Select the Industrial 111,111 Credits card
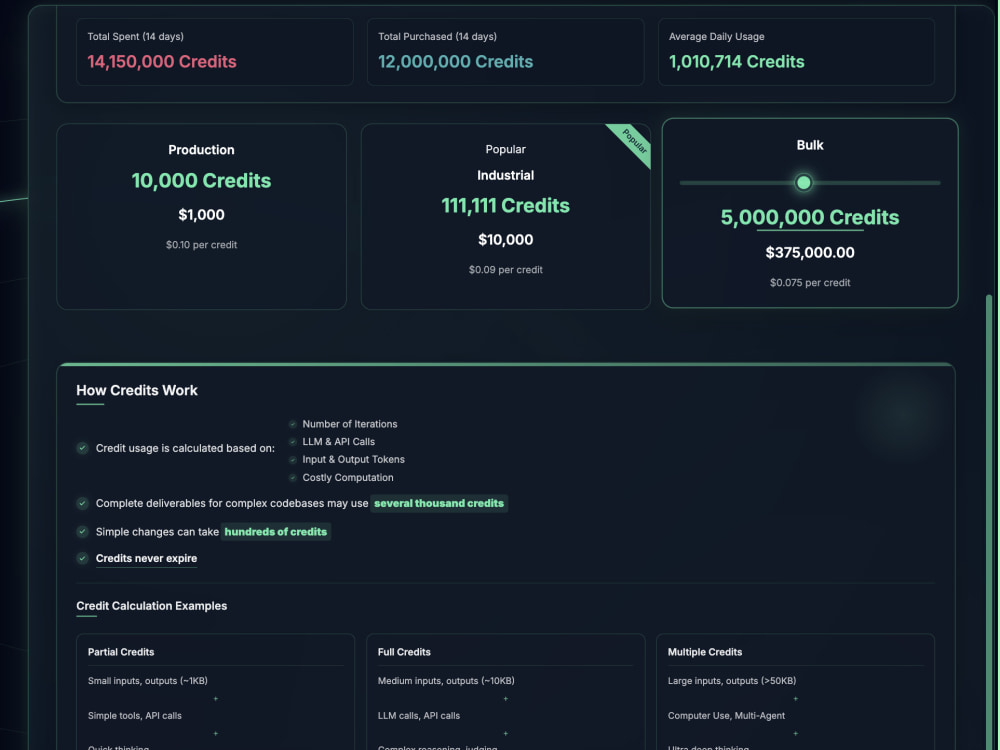 506,217
